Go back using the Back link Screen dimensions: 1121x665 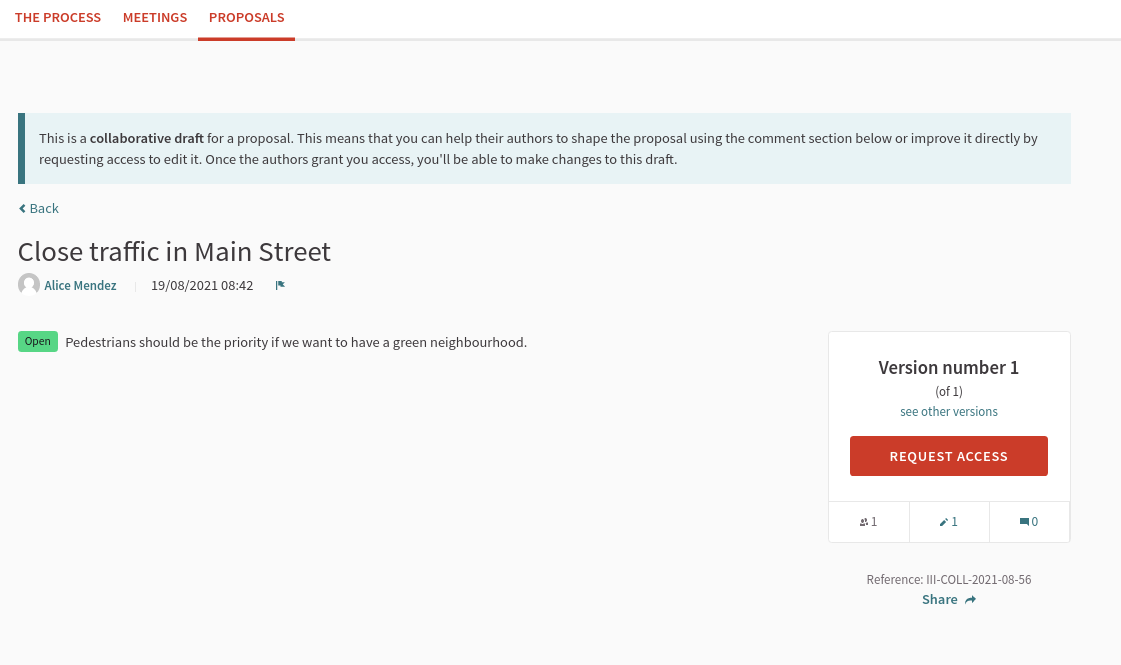pyautogui.click(x=39, y=208)
